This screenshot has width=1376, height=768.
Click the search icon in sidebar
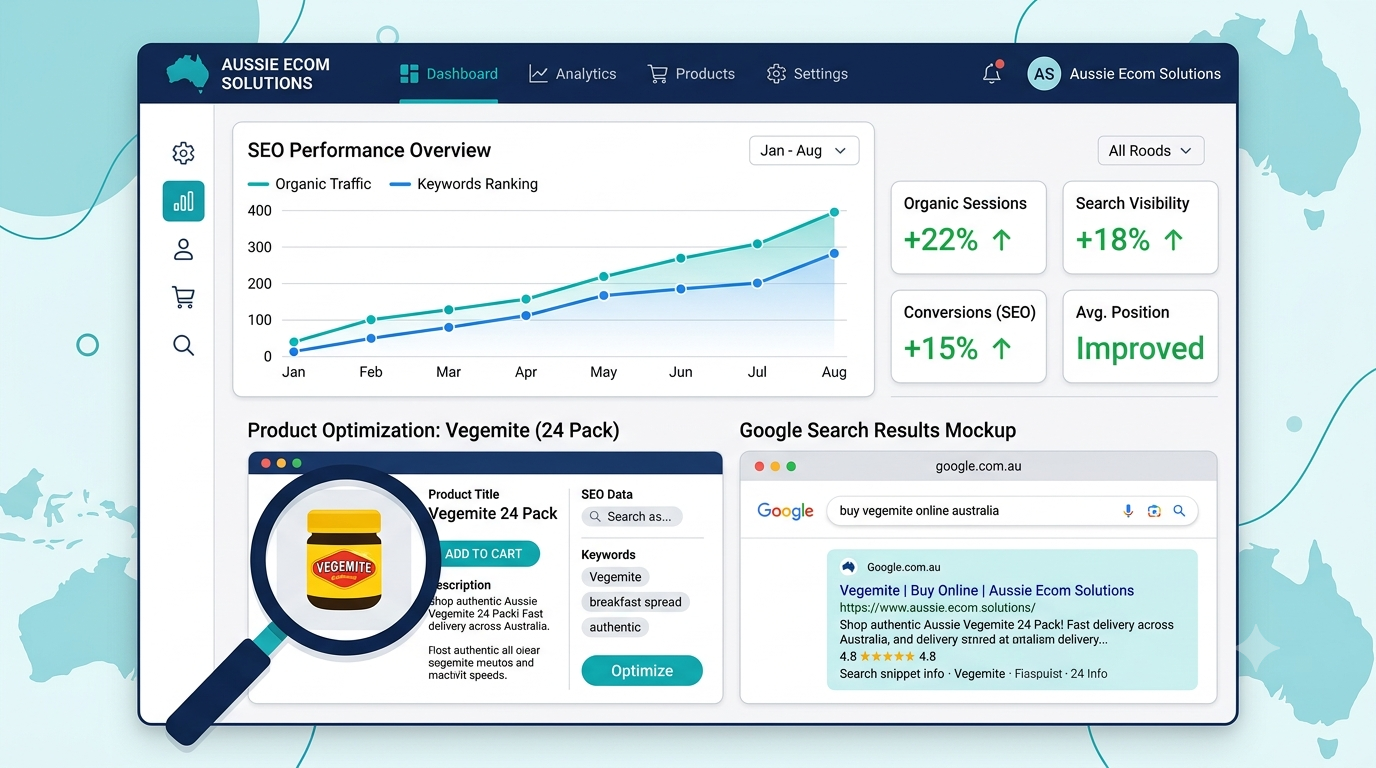(183, 345)
